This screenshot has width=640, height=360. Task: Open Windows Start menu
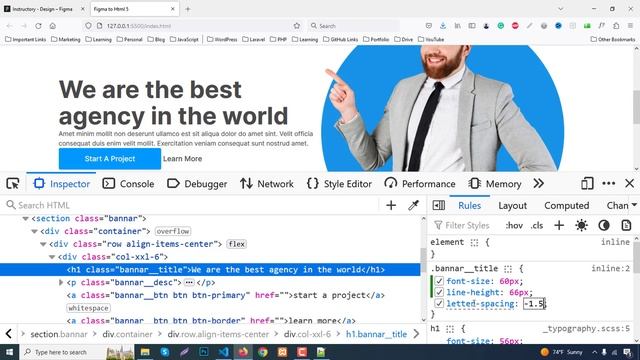coord(9,352)
